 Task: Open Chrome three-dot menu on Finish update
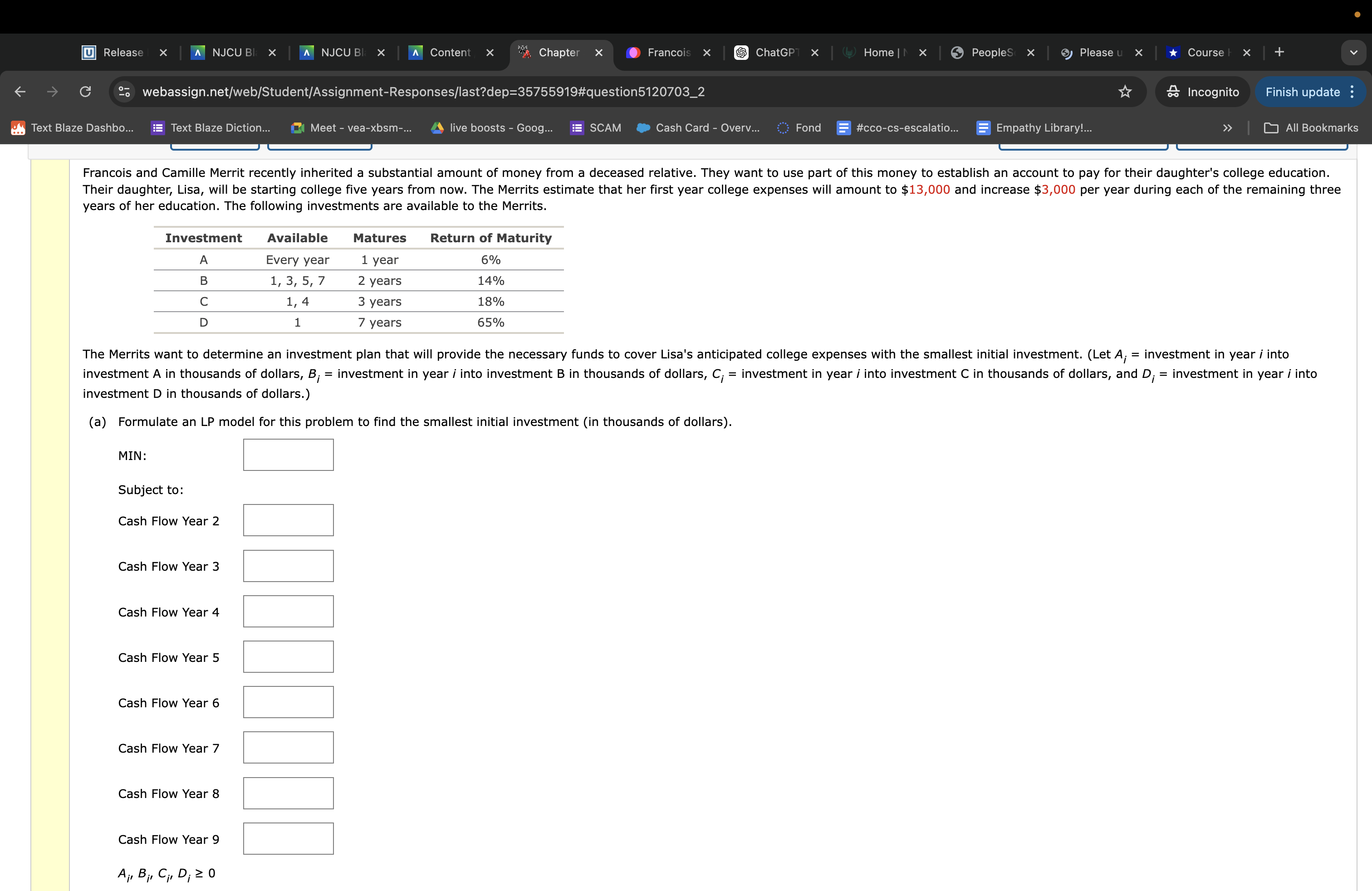click(x=1352, y=92)
